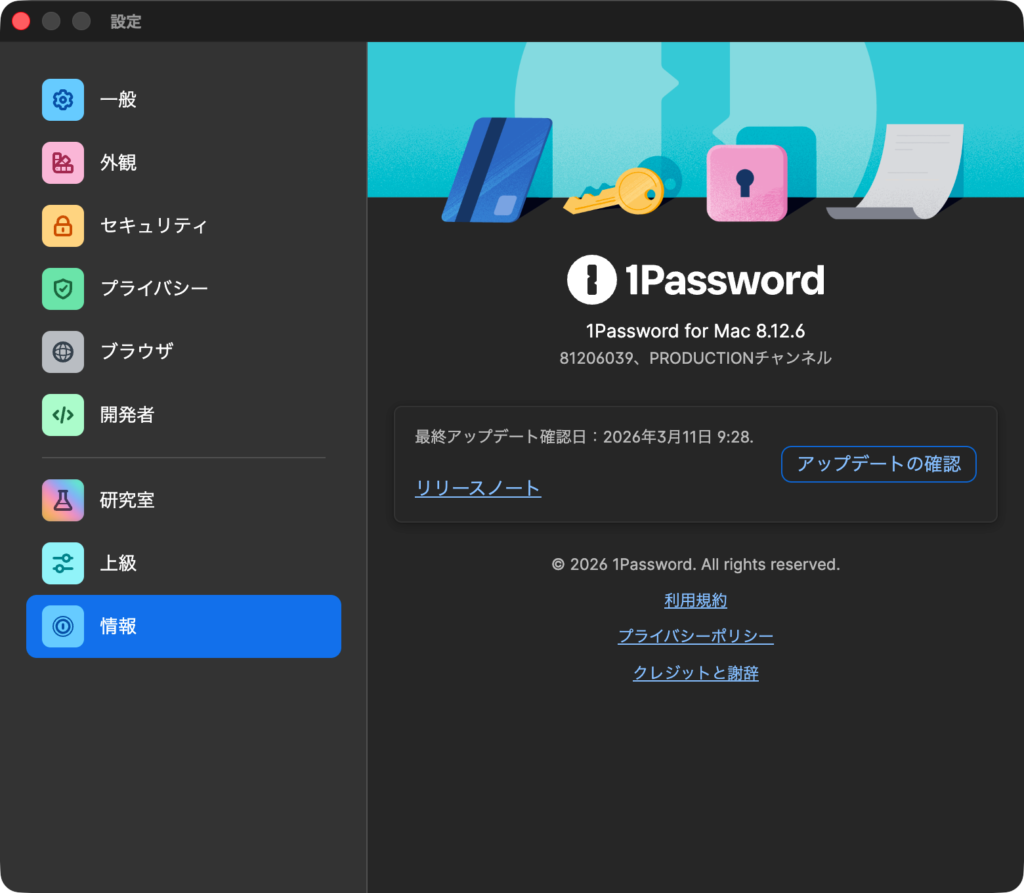Click the General gear icon in sidebar
Screen dimensions: 1024x893
(63, 100)
